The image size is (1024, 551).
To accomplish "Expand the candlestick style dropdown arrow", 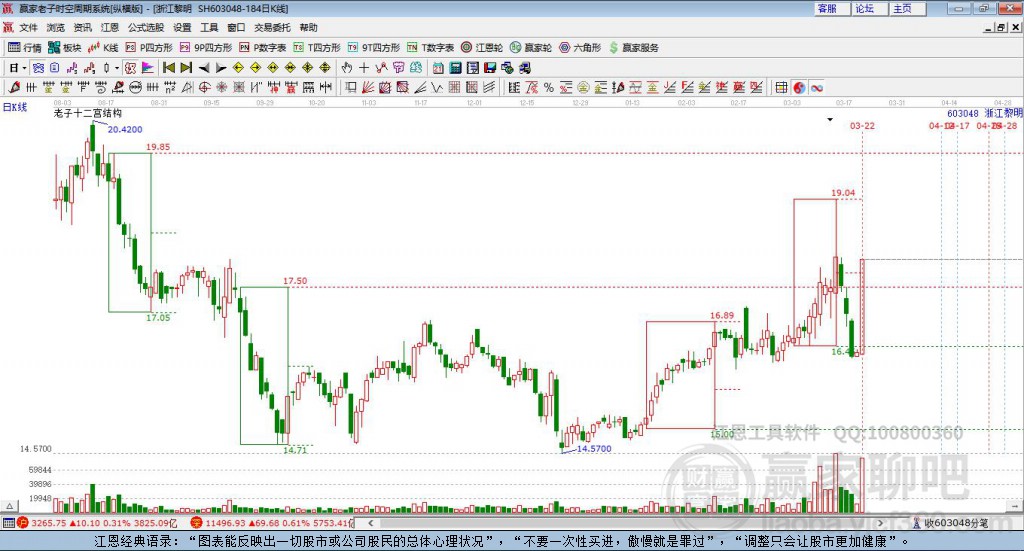I will coord(117,68).
